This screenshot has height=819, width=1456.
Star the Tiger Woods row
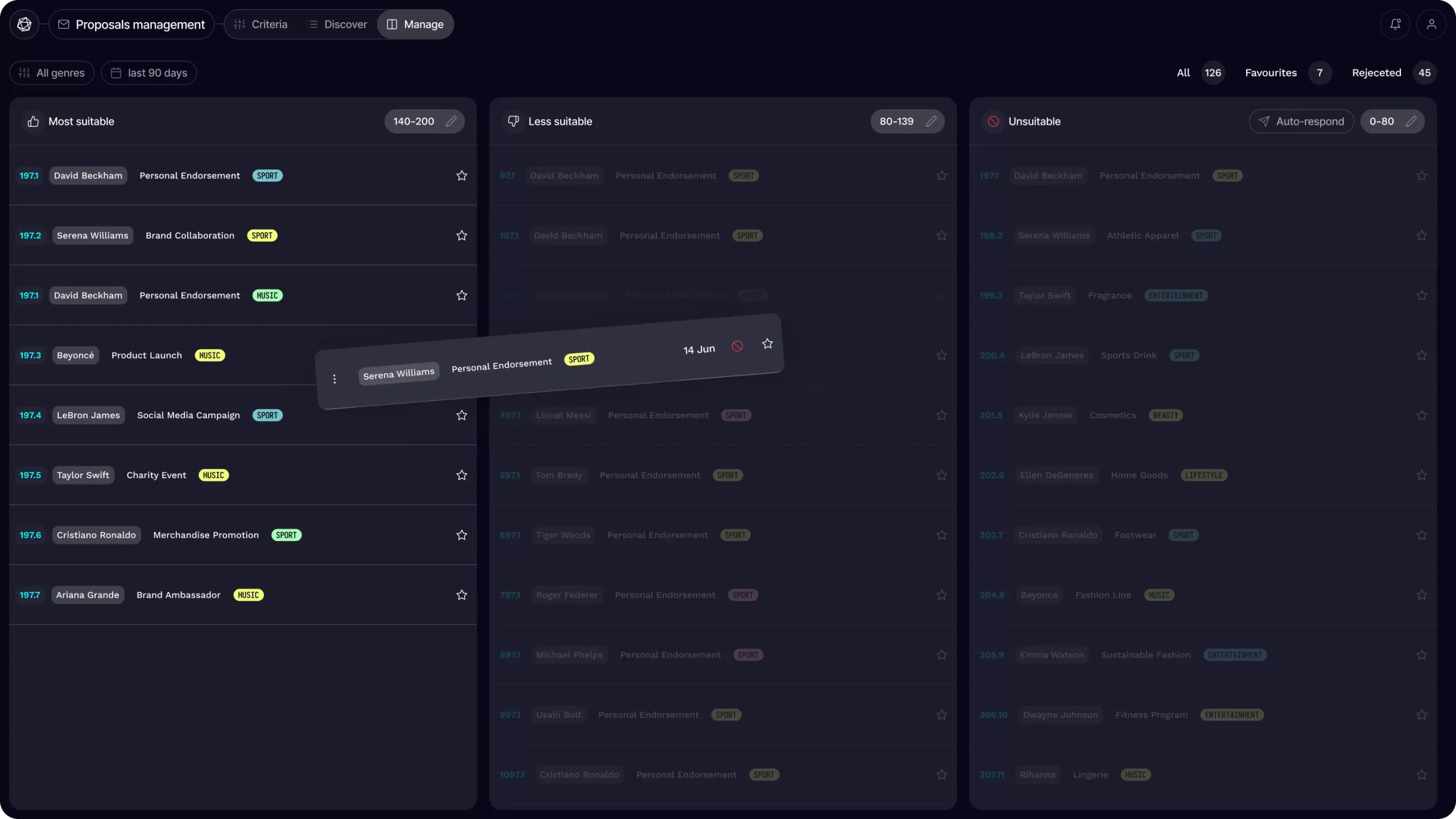point(942,535)
